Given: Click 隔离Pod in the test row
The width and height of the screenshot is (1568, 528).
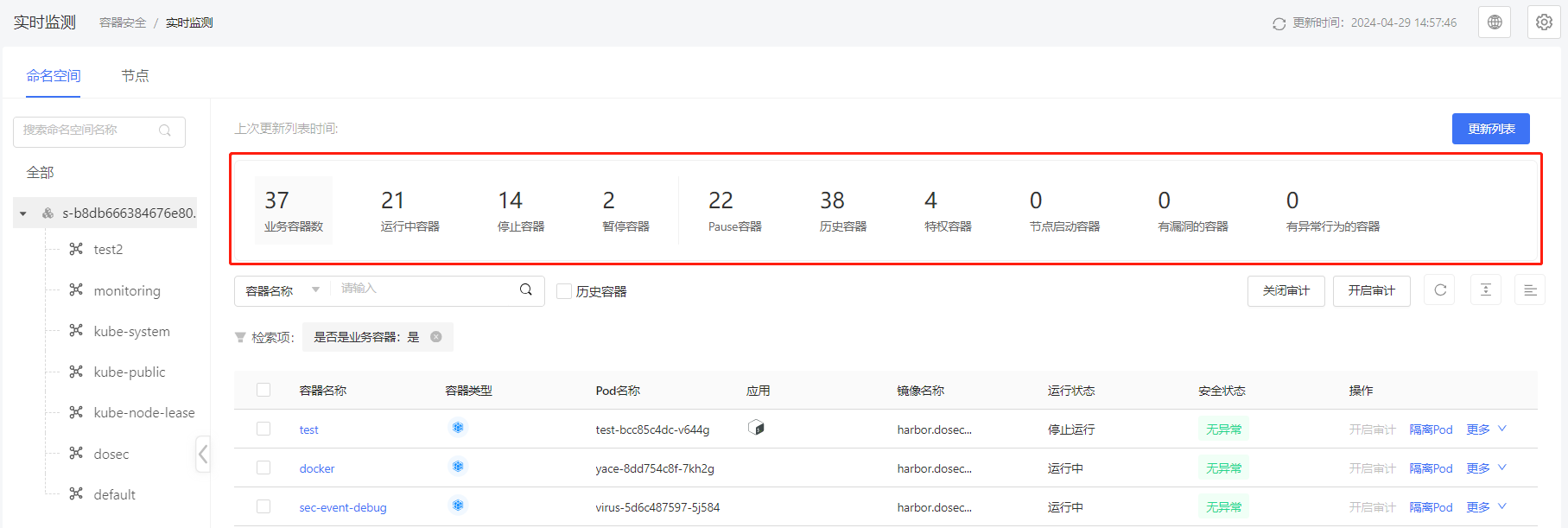Looking at the screenshot, I should [1431, 429].
